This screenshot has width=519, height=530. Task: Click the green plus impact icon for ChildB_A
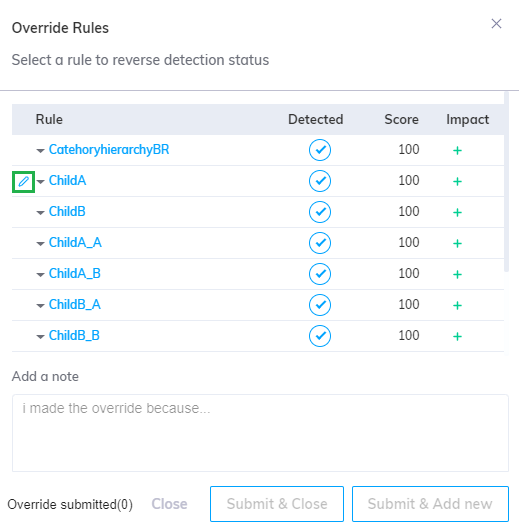[457, 305]
